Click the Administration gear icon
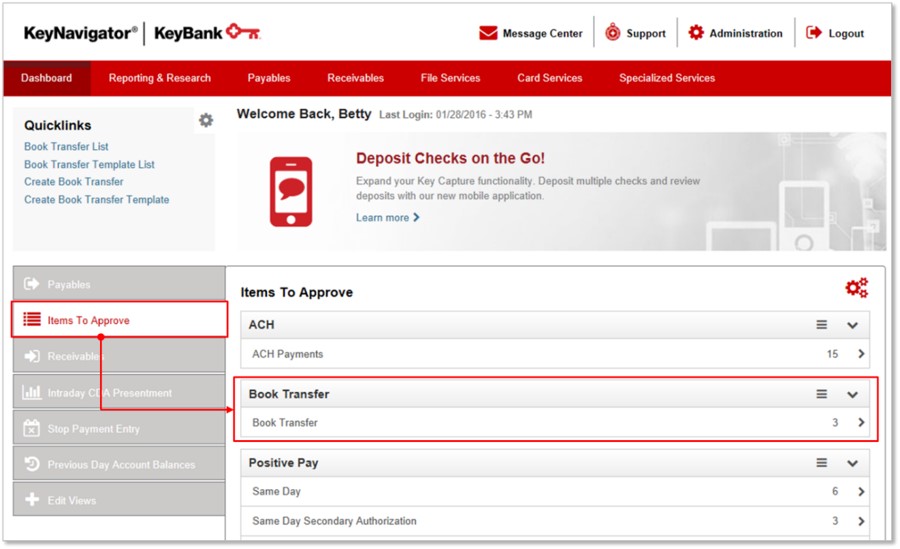The image size is (900, 549). coord(696,33)
